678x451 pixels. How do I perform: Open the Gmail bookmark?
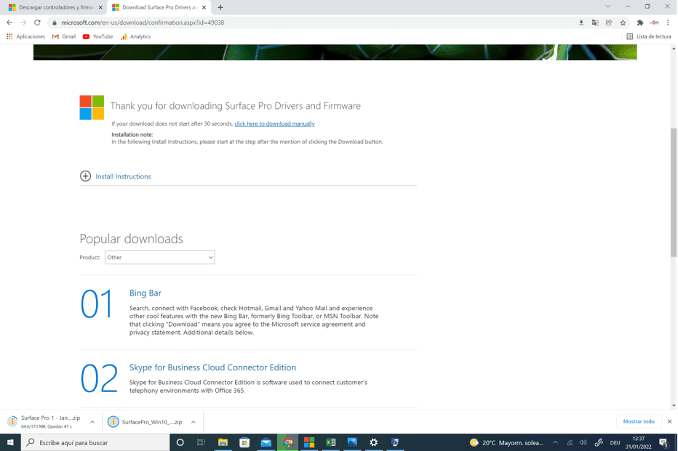click(64, 36)
